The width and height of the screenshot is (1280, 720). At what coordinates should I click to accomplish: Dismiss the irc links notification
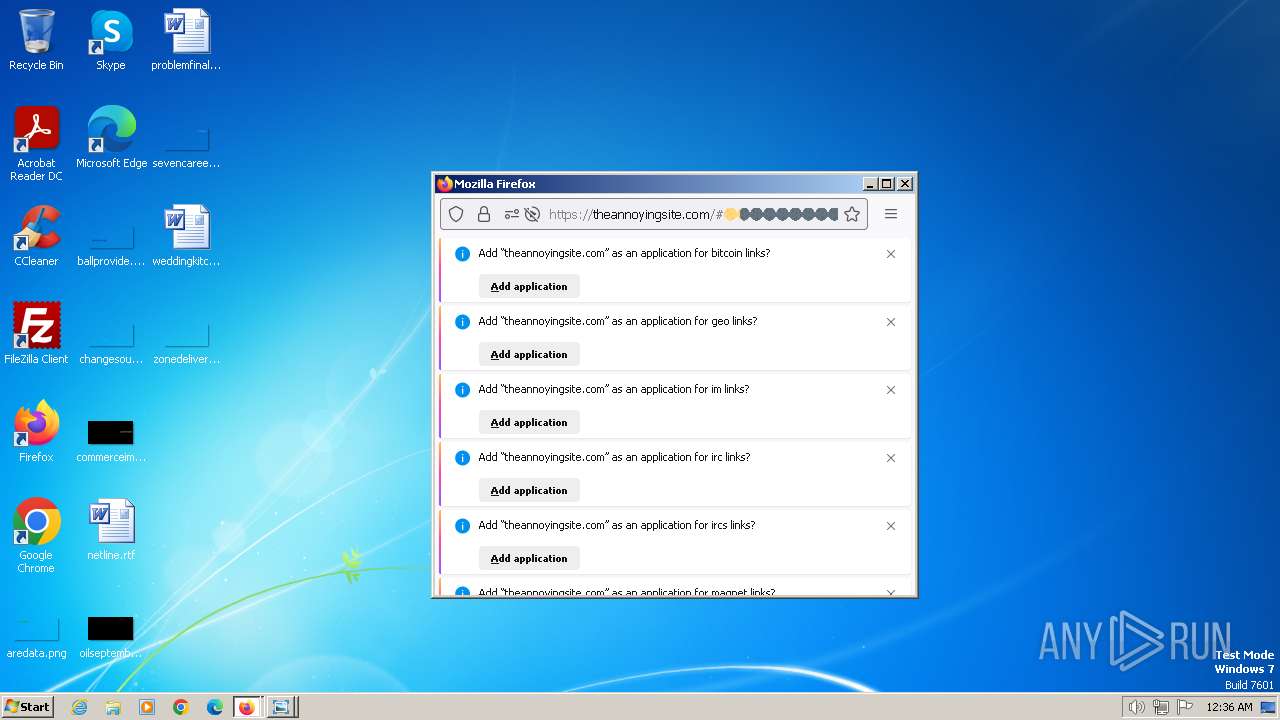(891, 458)
